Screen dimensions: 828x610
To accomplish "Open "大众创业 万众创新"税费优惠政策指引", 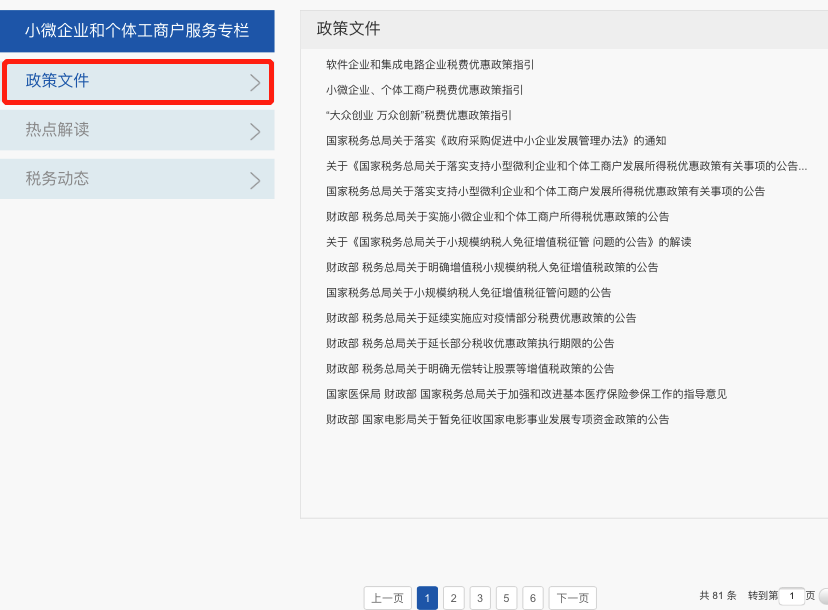I will 419,115.
